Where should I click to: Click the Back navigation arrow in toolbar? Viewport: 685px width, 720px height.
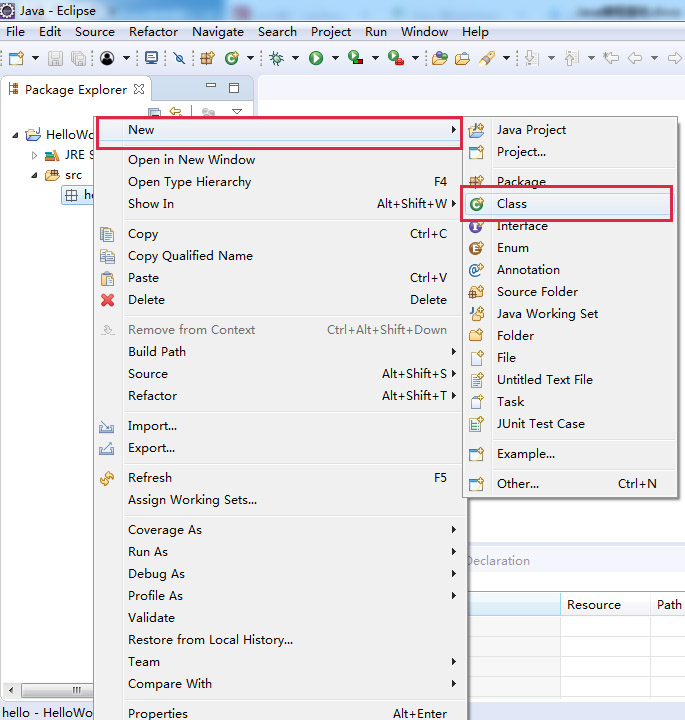click(634, 58)
